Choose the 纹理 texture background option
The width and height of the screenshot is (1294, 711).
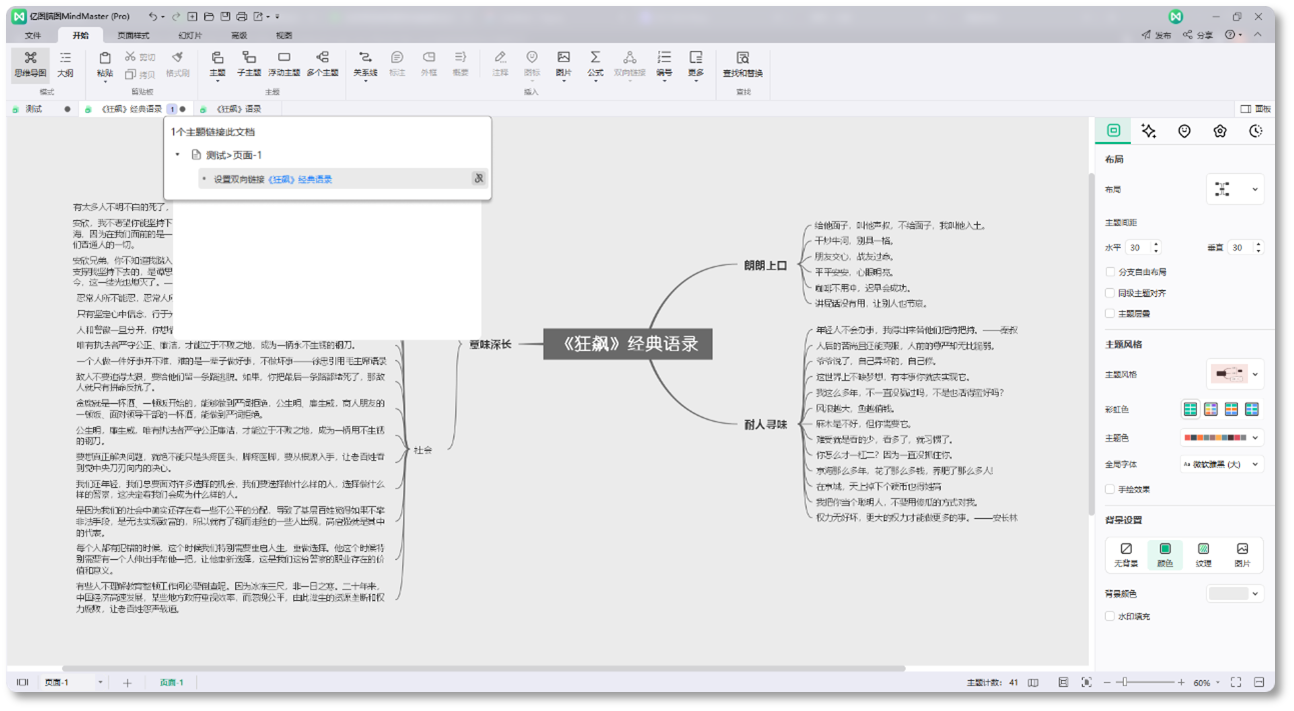(x=1203, y=555)
